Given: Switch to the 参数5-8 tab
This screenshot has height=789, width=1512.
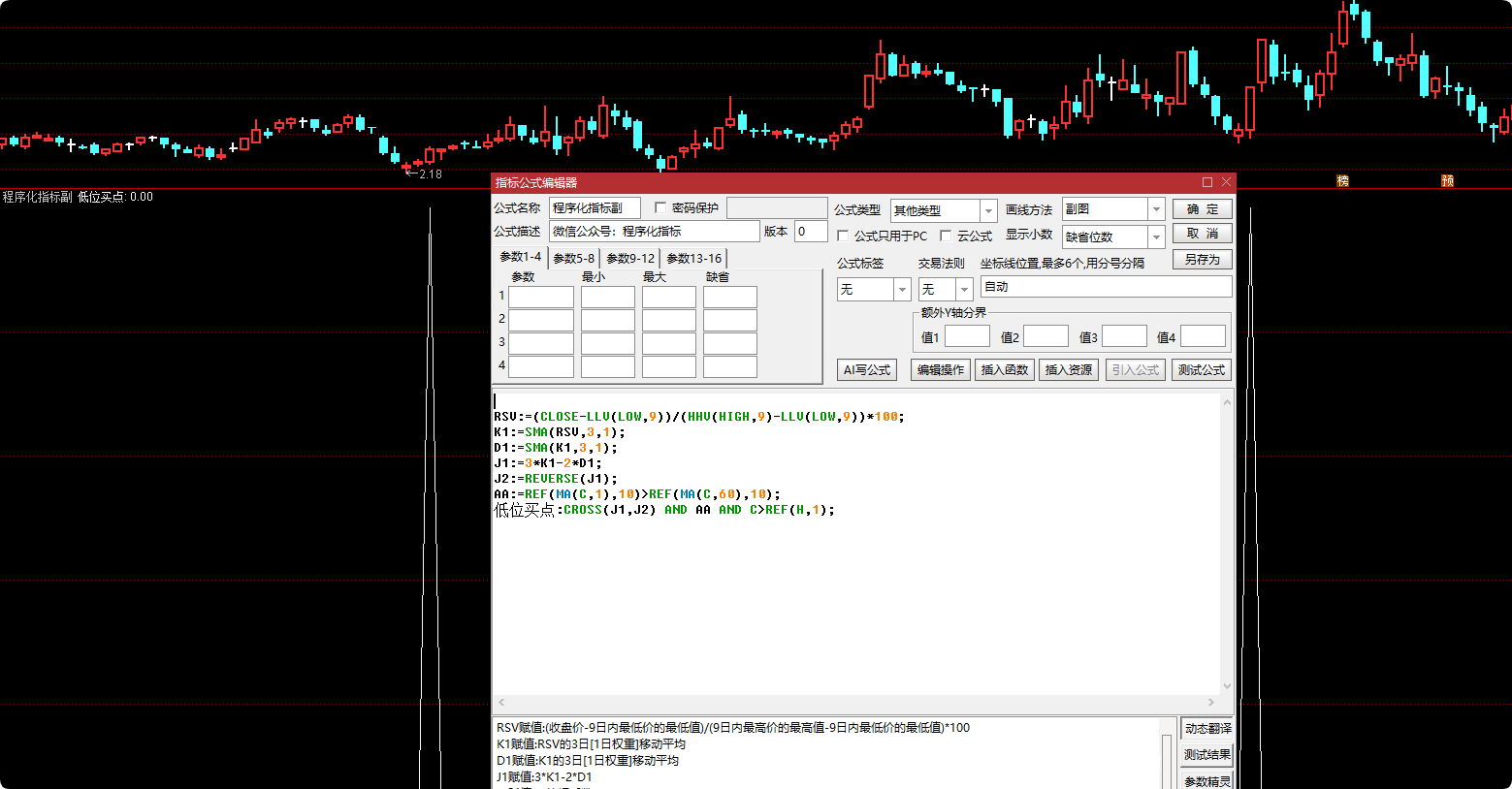Looking at the screenshot, I should pos(574,258).
